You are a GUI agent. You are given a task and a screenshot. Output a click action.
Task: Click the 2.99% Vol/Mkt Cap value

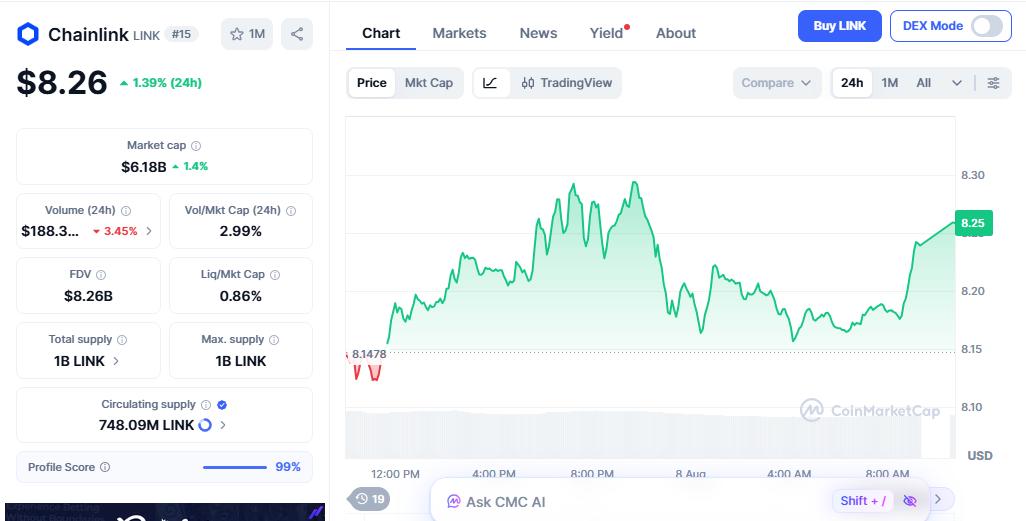coord(241,231)
